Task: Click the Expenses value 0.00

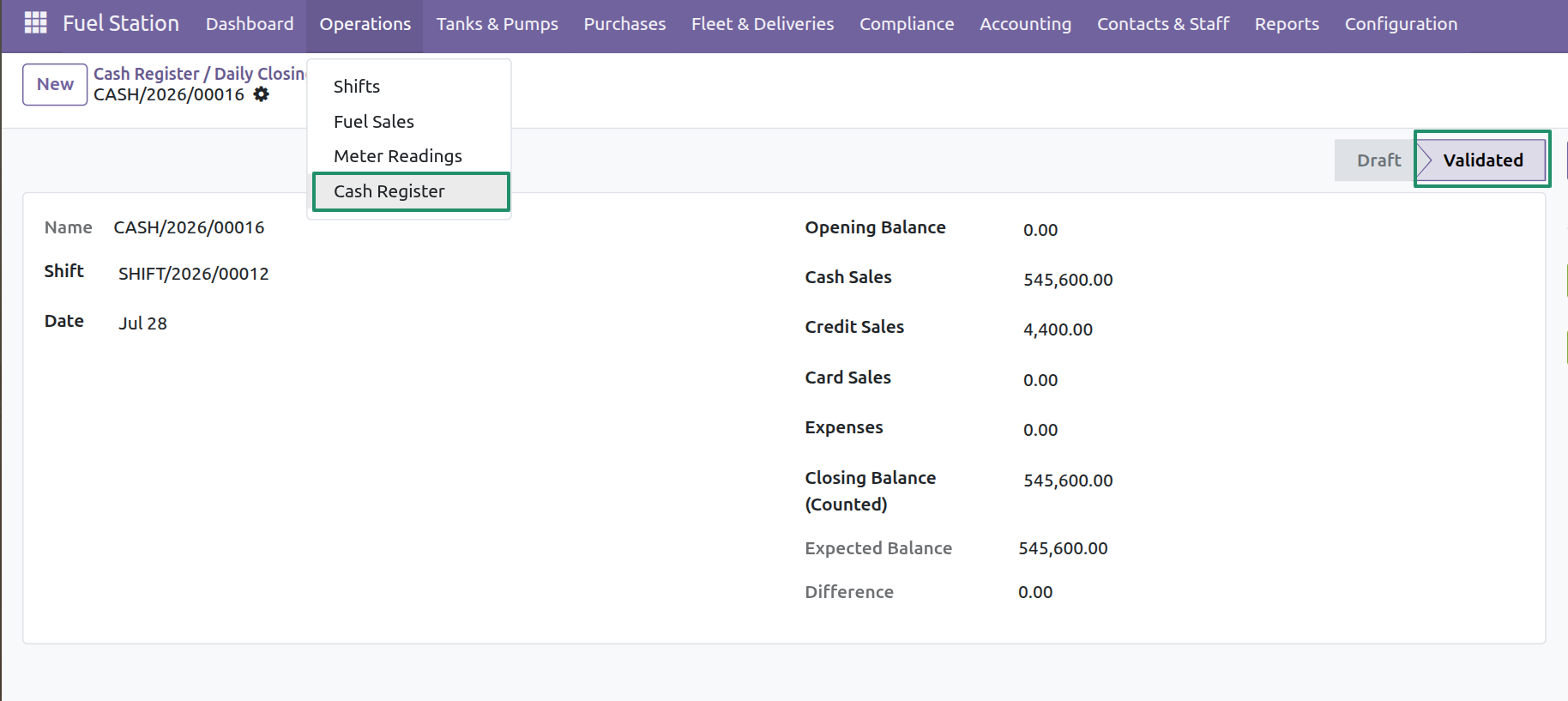Action: pos(1040,430)
